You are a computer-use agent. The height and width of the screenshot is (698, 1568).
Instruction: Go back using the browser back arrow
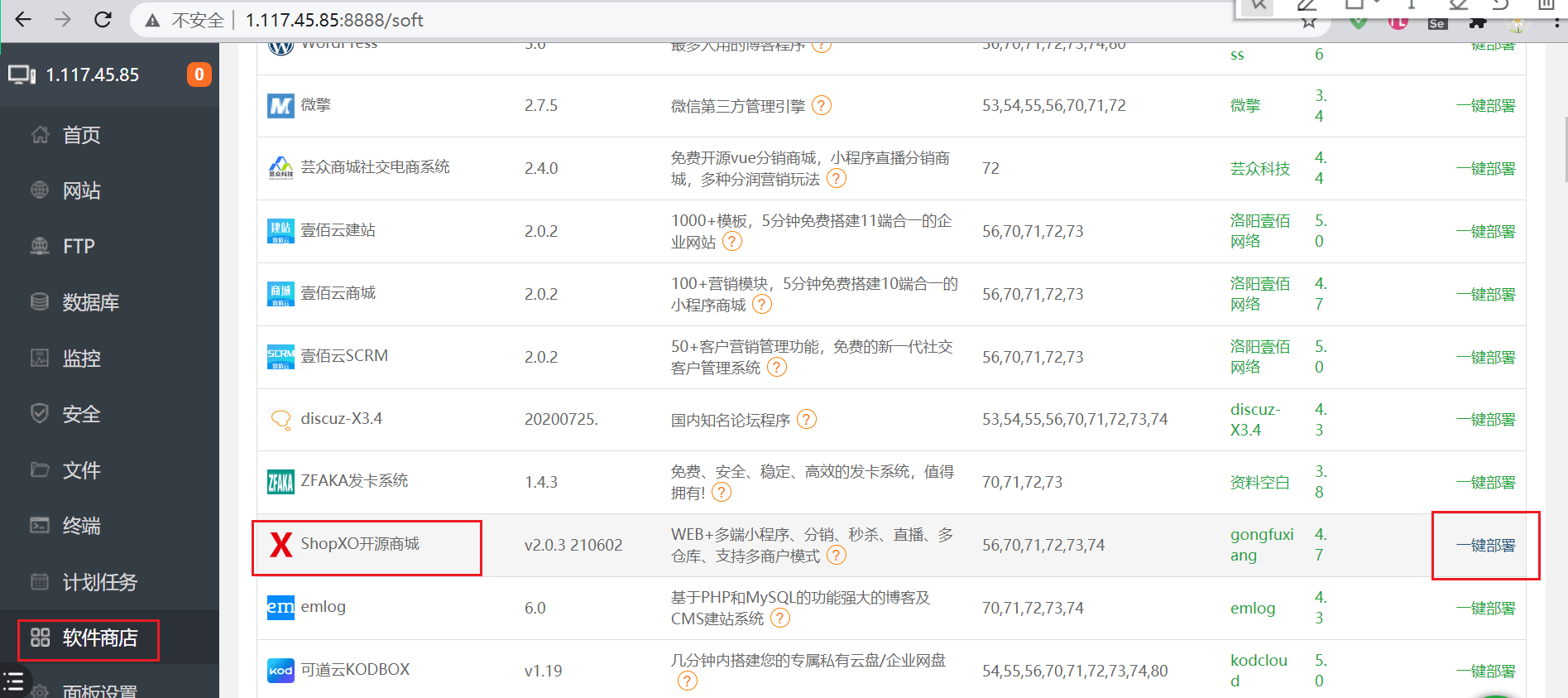coord(23,19)
